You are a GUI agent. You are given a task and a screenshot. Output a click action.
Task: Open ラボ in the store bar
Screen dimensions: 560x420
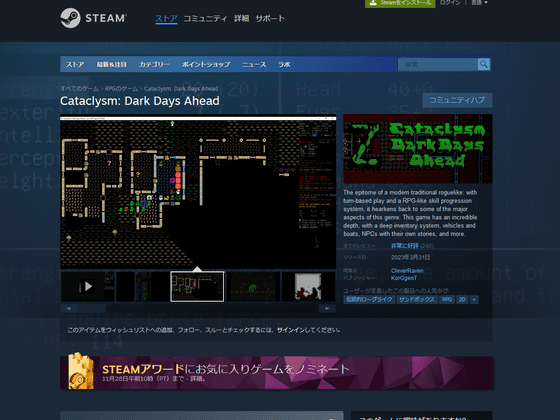284,65
